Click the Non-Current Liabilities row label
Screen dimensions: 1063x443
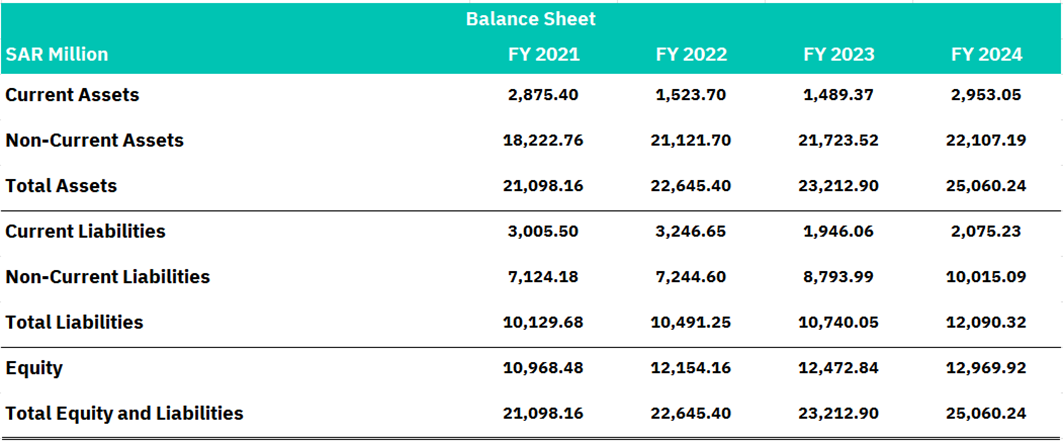(x=108, y=277)
